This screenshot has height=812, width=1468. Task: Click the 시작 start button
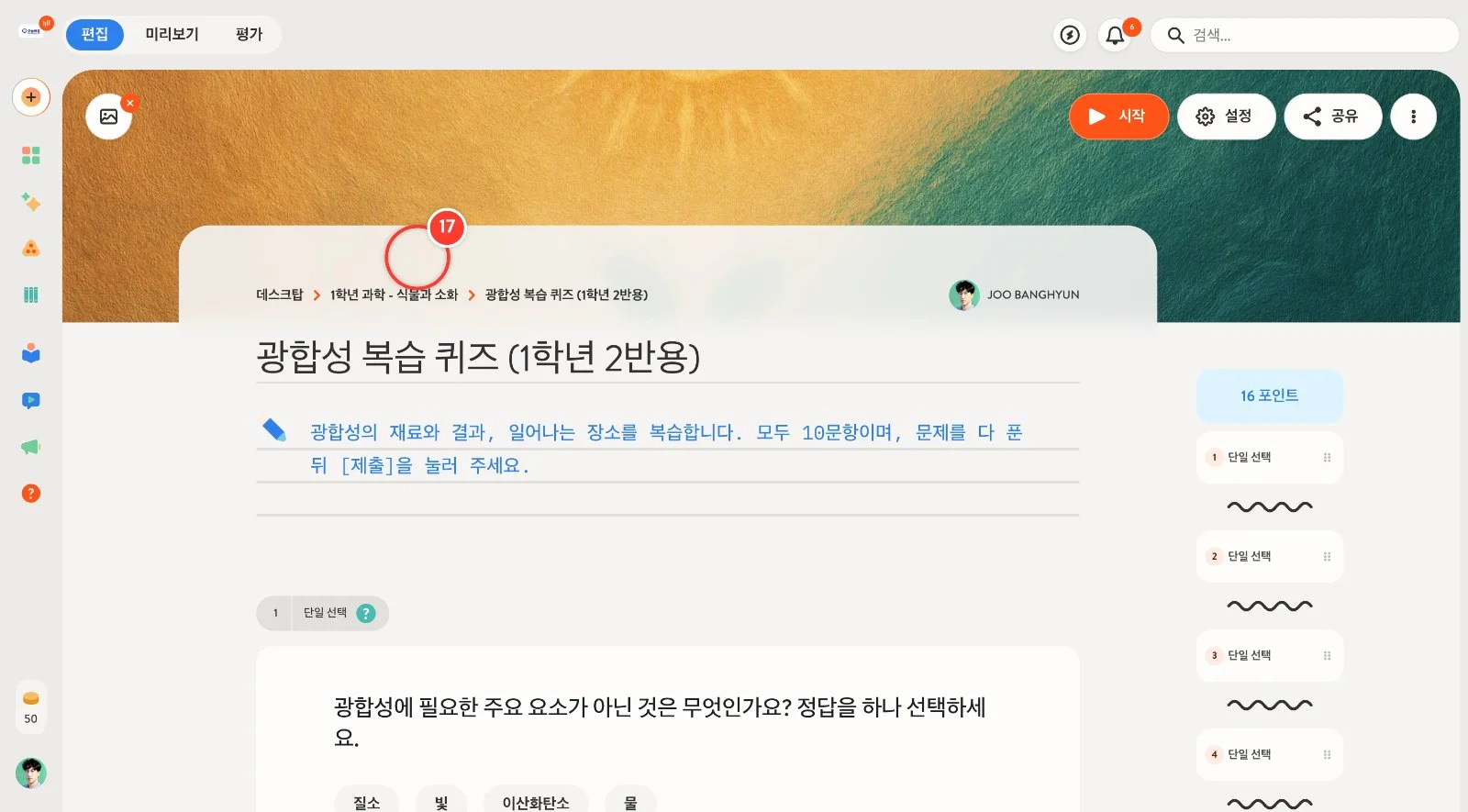pos(1118,117)
